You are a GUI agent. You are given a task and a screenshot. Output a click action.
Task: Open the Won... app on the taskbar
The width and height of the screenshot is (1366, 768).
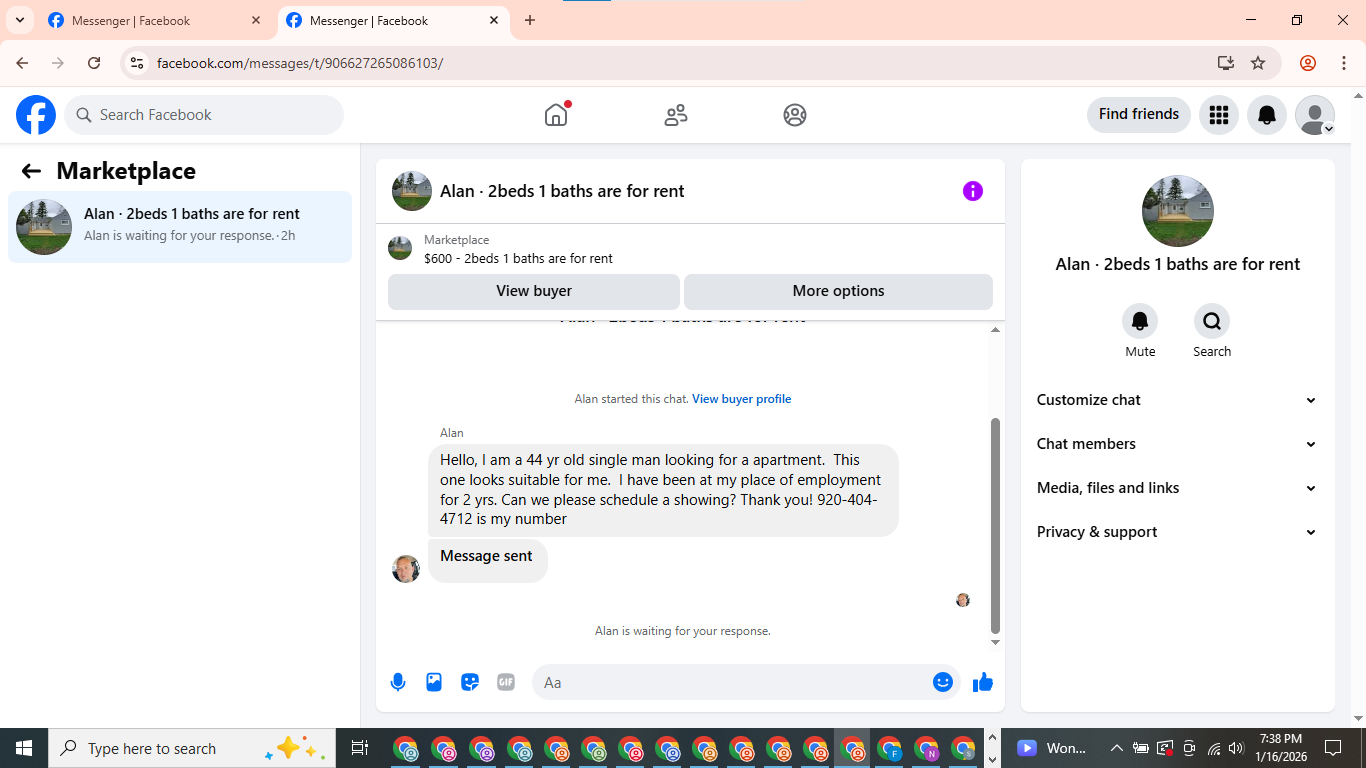[x=1051, y=748]
